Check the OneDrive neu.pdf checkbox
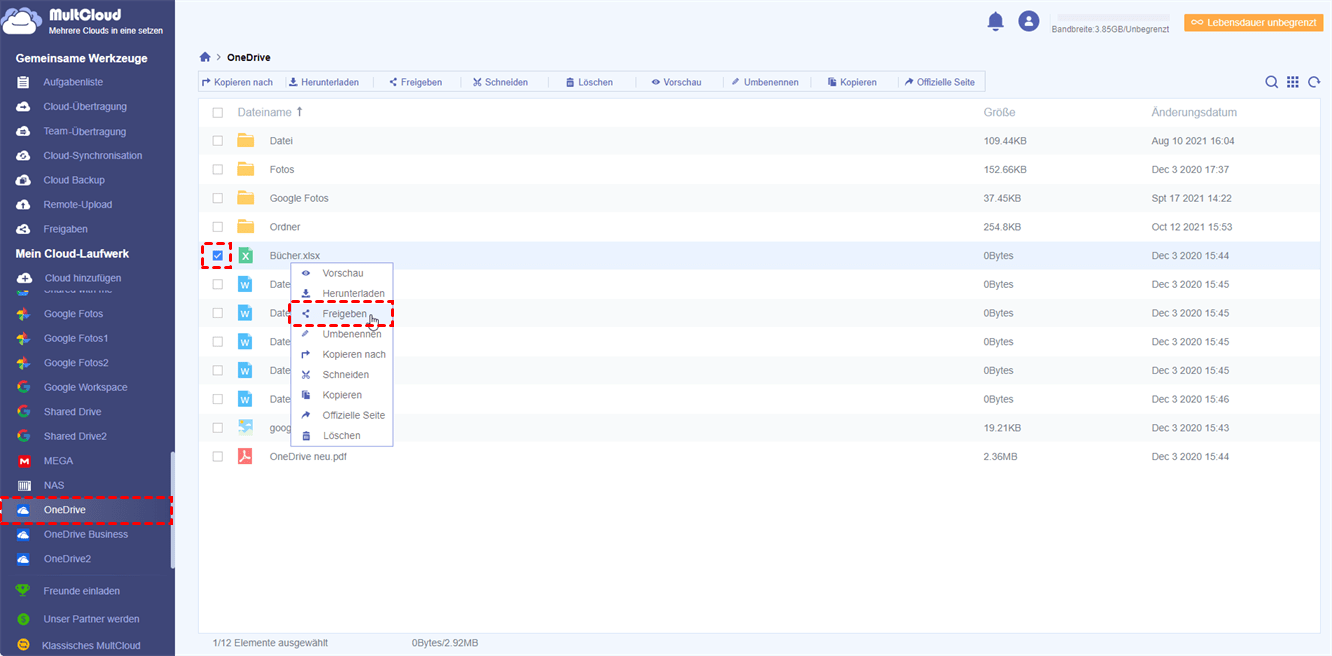This screenshot has height=656, width=1332. (218, 456)
